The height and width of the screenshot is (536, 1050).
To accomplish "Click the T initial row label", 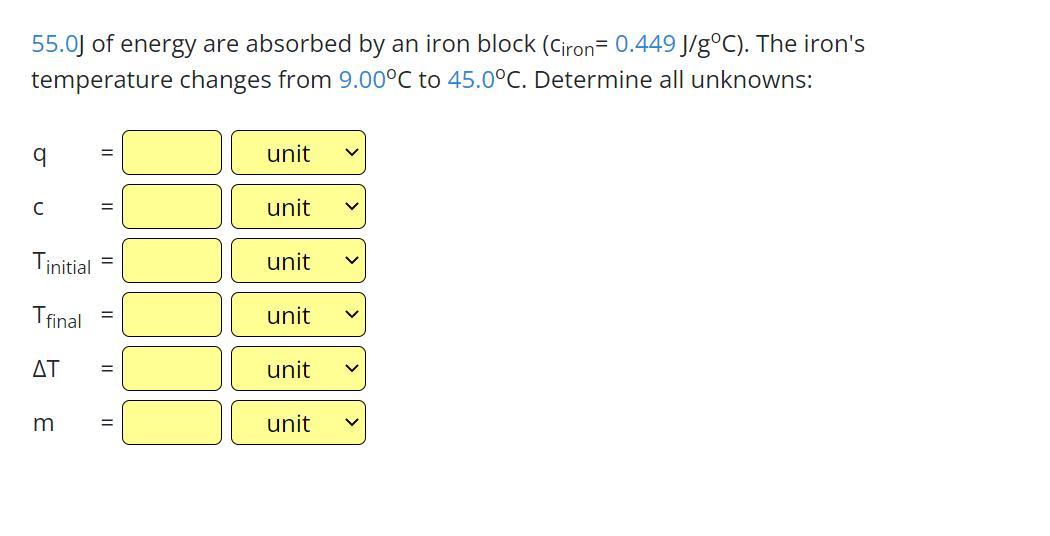I will (61, 263).
